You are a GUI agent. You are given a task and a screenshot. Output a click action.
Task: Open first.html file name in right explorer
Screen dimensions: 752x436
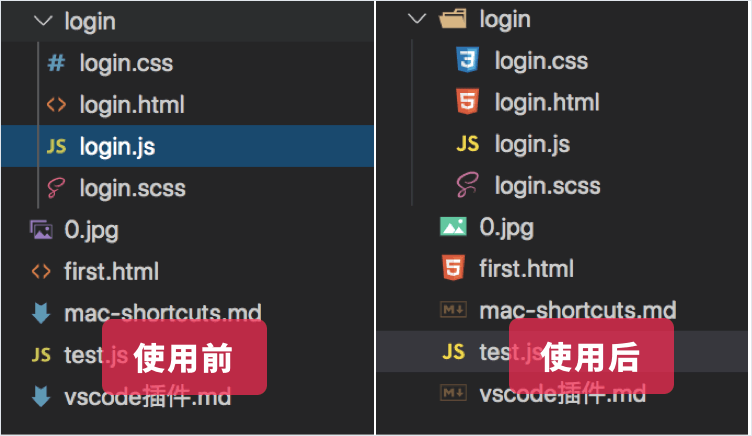point(527,269)
